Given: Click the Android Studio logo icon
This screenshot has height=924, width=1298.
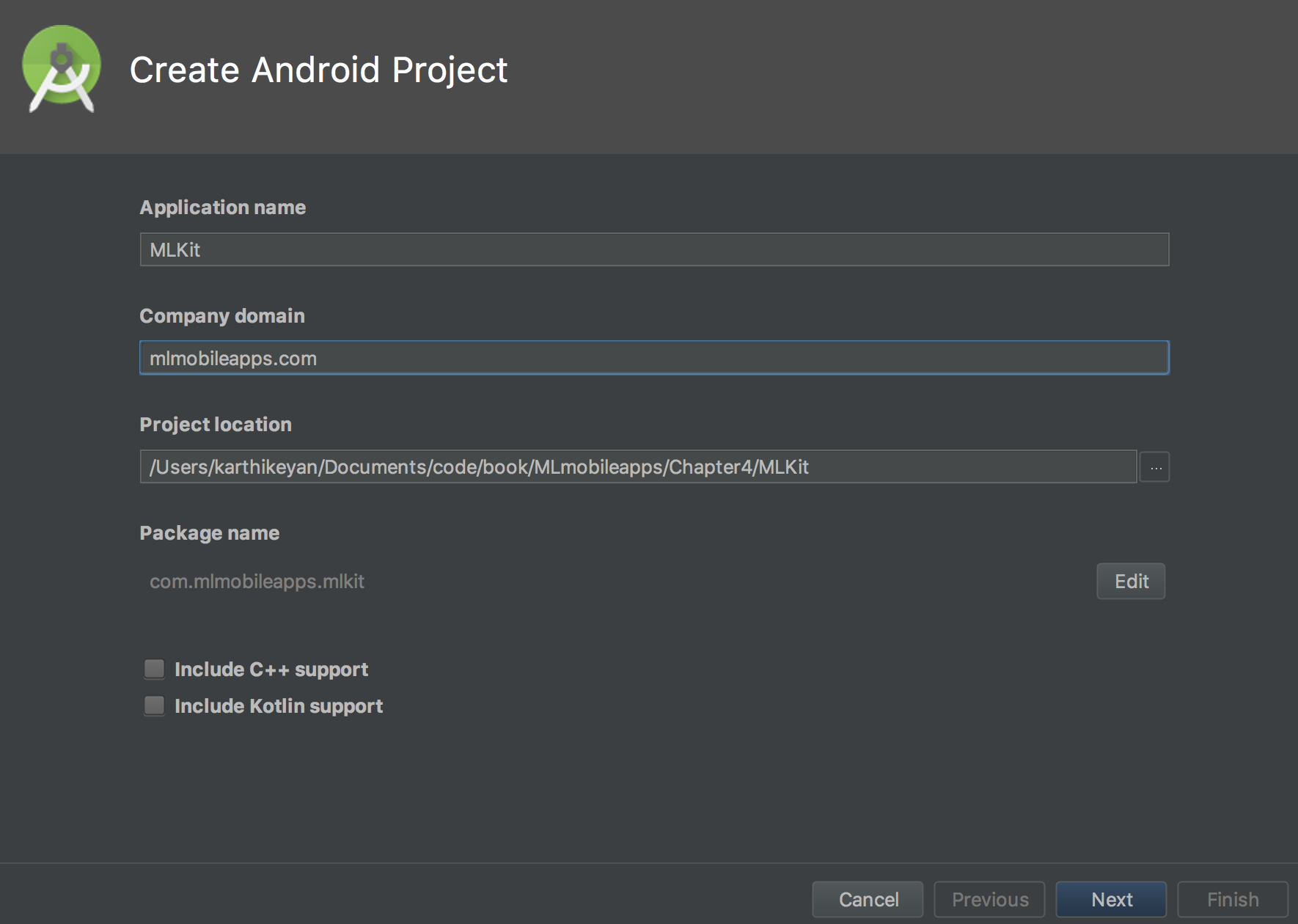Looking at the screenshot, I should pyautogui.click(x=62, y=70).
